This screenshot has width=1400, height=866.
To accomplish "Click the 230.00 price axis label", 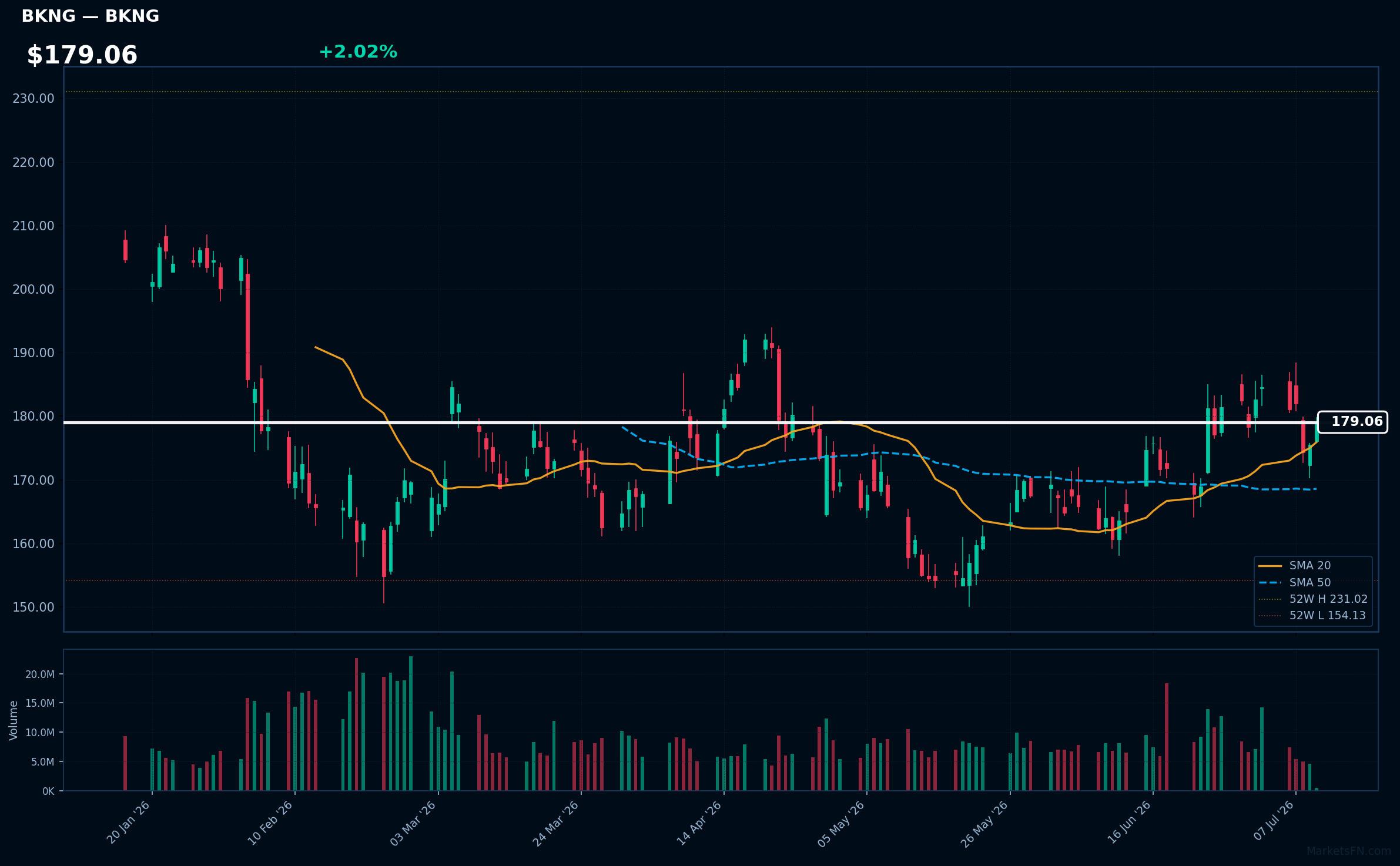I will click(x=34, y=99).
